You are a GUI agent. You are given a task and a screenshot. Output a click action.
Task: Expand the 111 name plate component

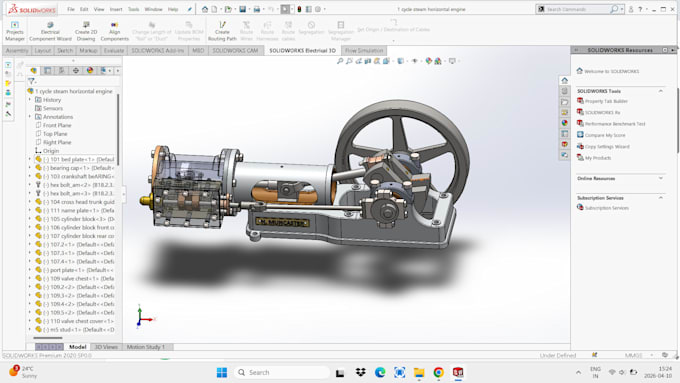coord(30,210)
